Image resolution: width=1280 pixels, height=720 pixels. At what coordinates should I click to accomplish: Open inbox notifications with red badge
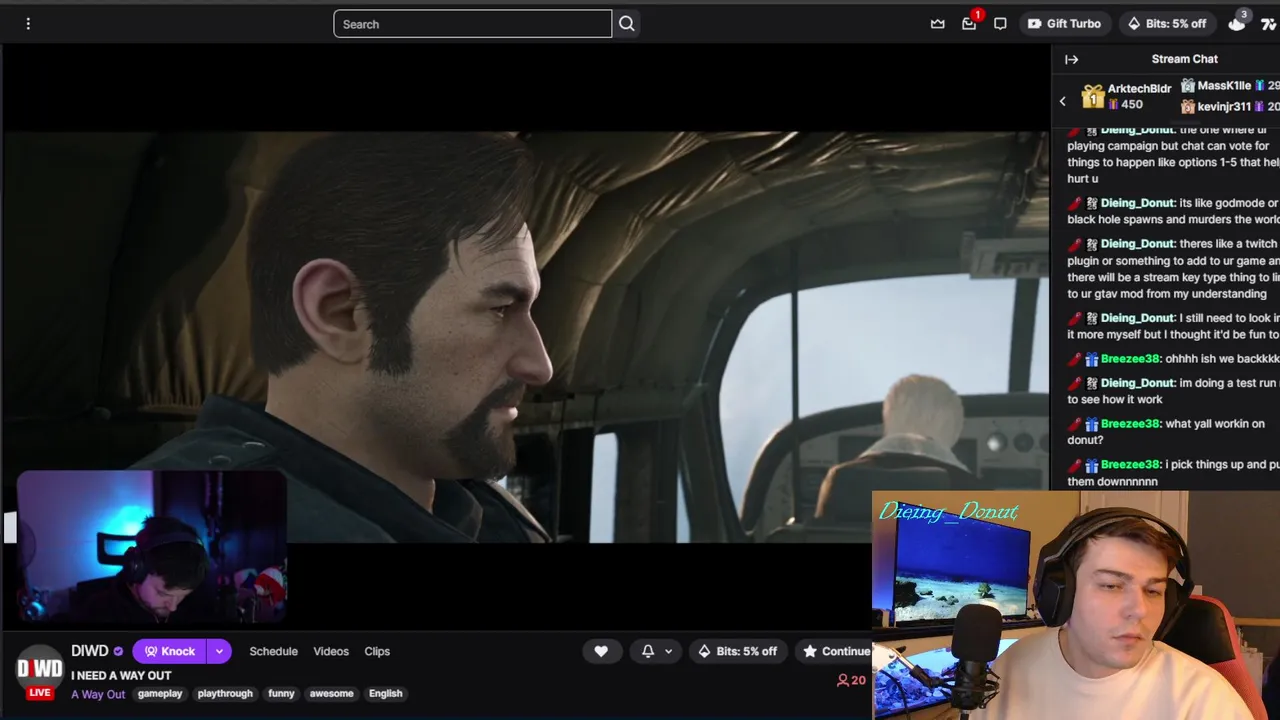[969, 24]
